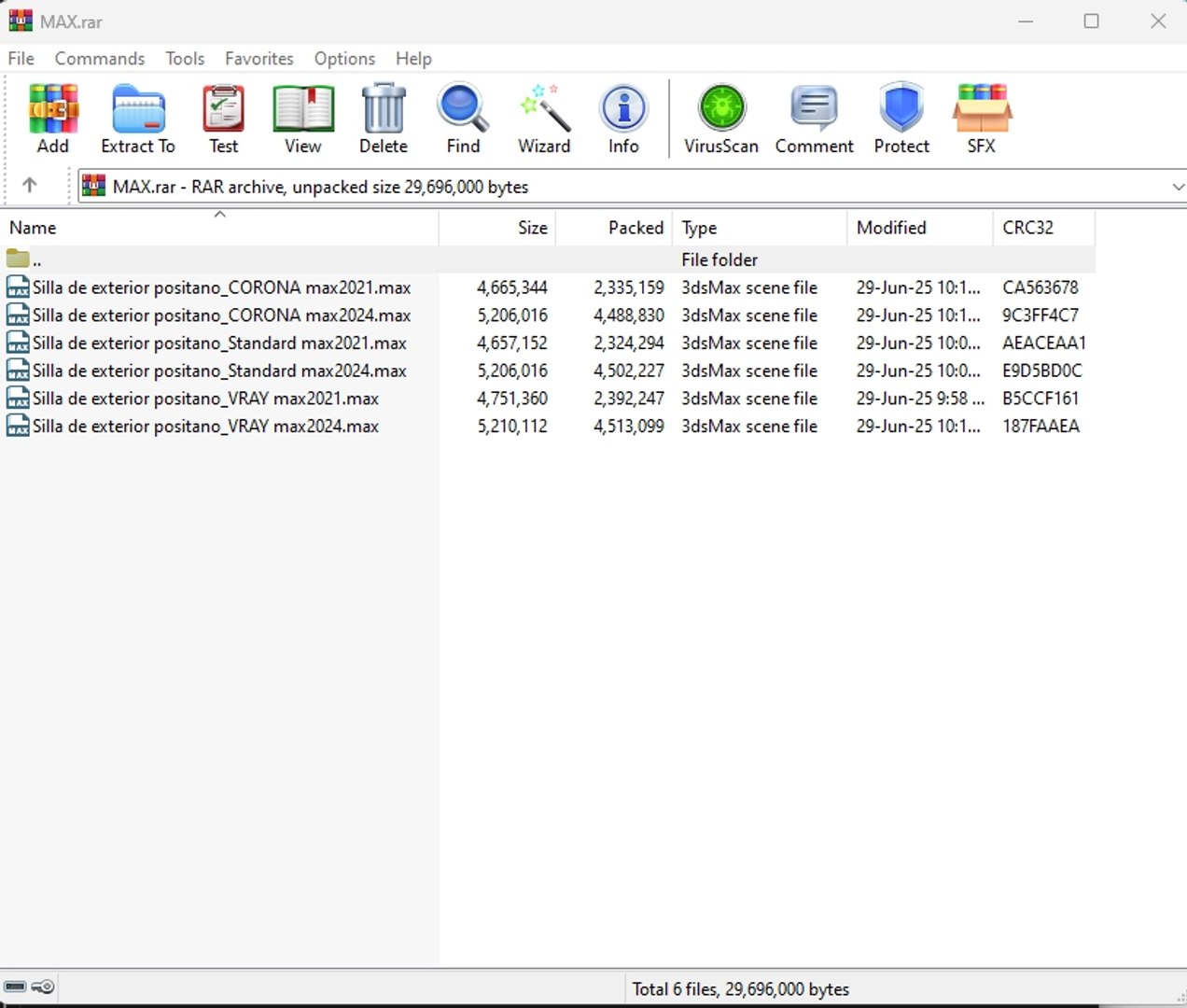The image size is (1187, 1008).
Task: Click the file icon of Standard max2024.max
Action: tap(18, 370)
